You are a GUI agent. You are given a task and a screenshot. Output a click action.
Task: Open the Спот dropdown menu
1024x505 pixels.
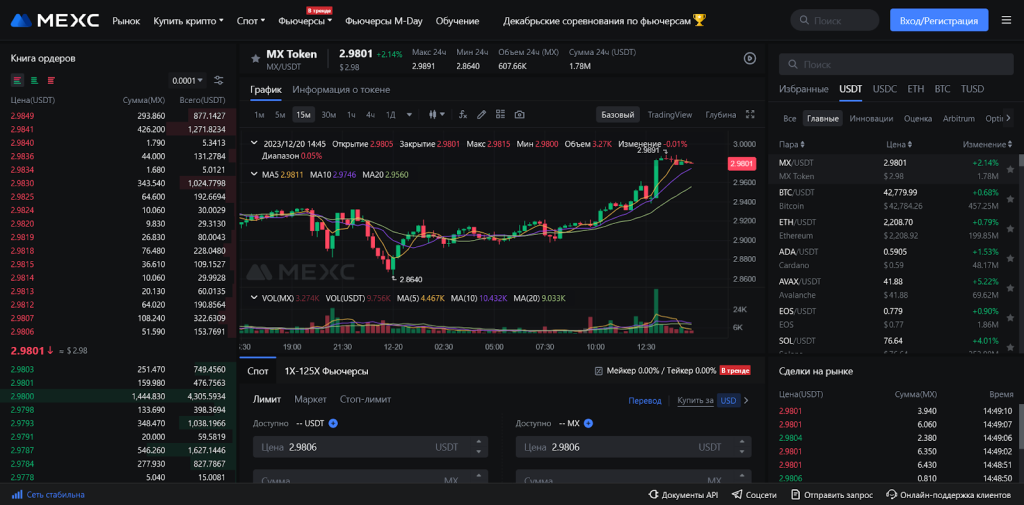click(251, 21)
